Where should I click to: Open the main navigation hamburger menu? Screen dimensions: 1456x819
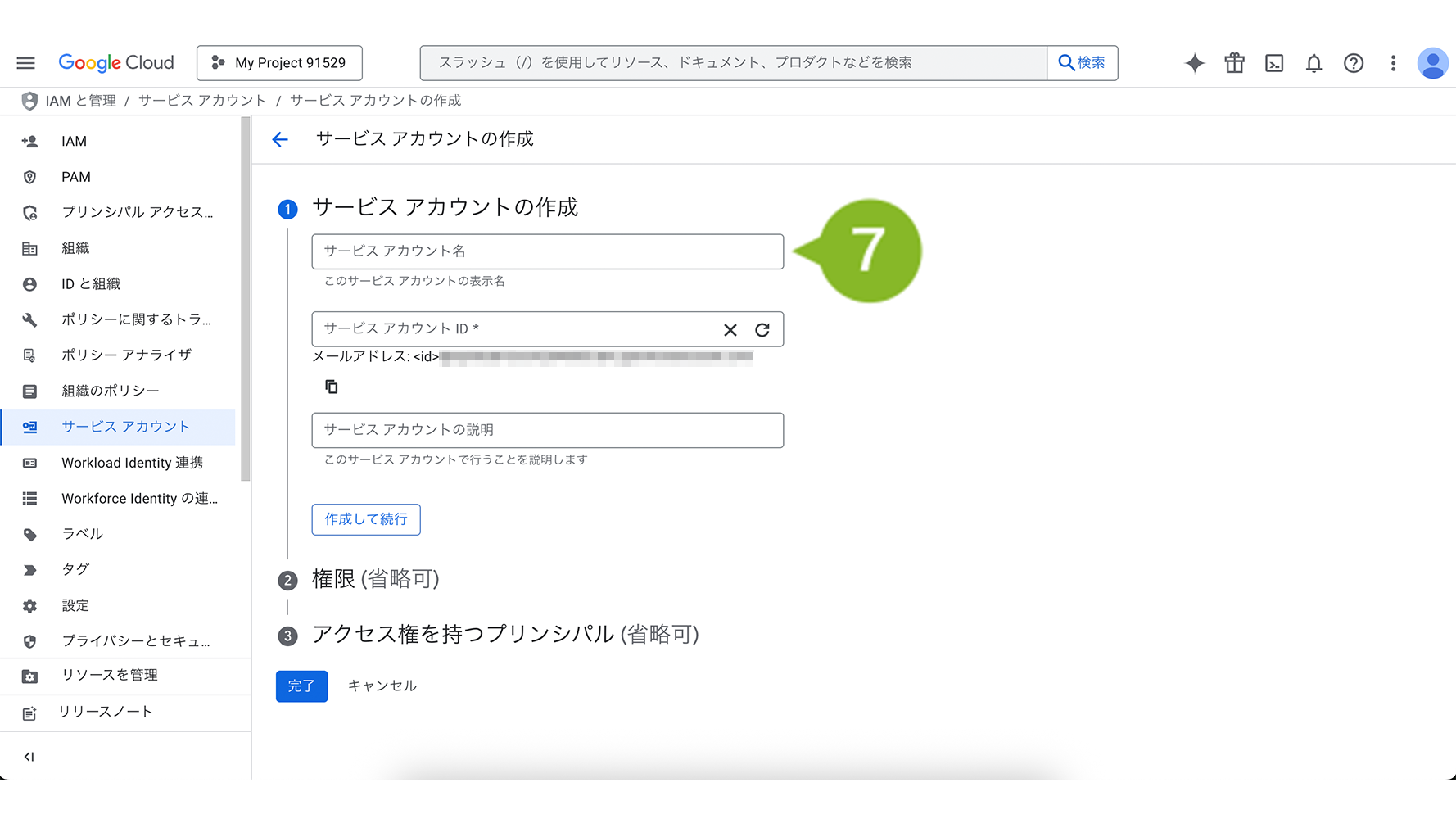(26, 63)
